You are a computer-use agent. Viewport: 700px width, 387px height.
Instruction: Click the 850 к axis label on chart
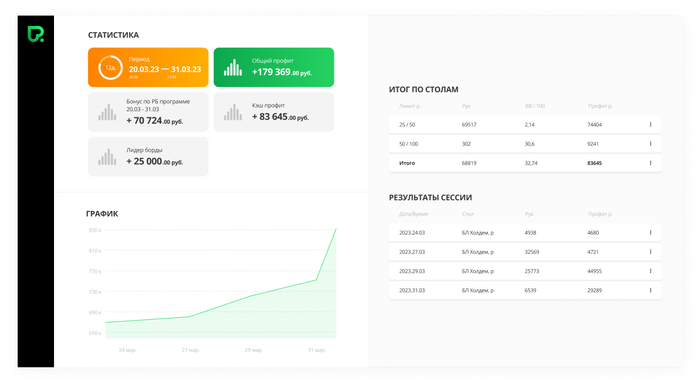tap(95, 230)
